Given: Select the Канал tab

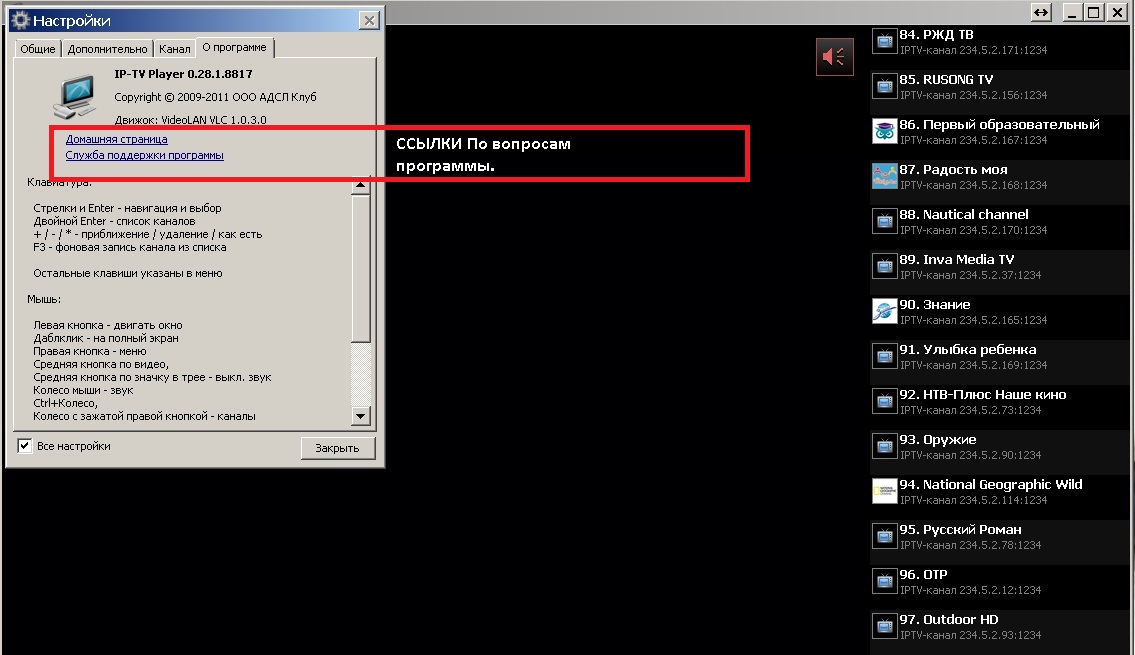Looking at the screenshot, I should (174, 48).
